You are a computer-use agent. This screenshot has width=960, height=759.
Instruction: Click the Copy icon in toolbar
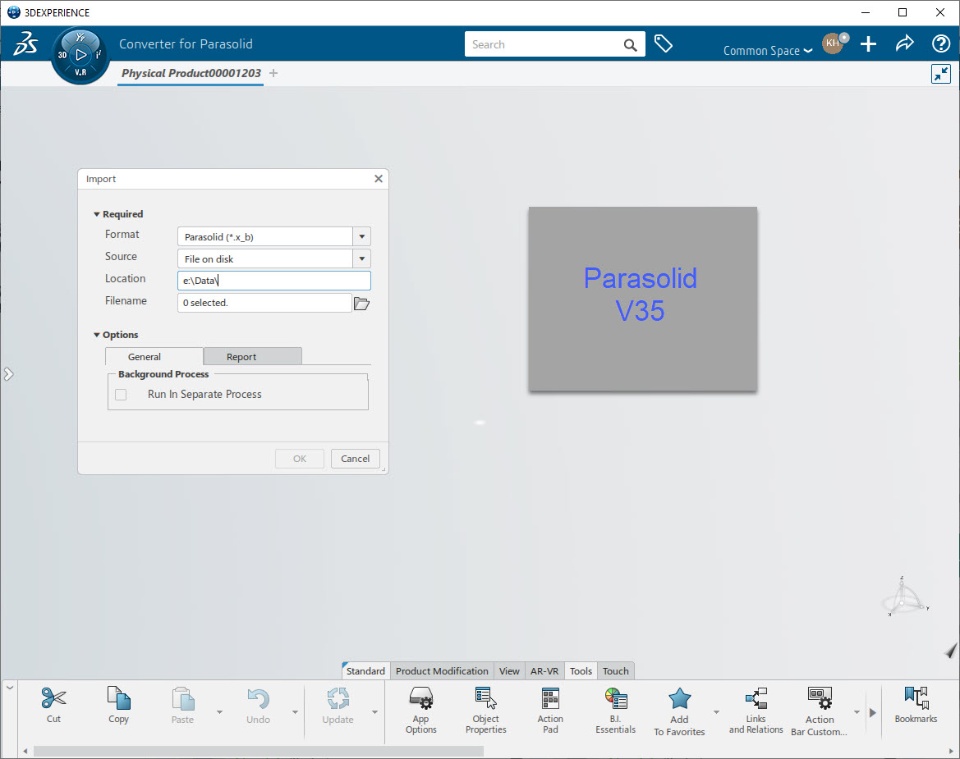pos(118,698)
